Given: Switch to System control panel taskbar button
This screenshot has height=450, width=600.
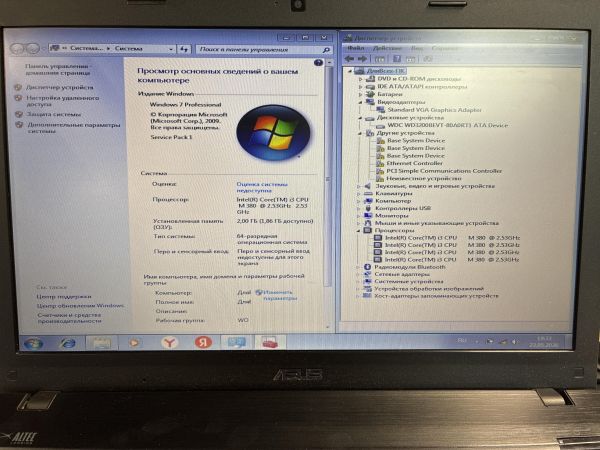Looking at the screenshot, I should click(x=236, y=342).
